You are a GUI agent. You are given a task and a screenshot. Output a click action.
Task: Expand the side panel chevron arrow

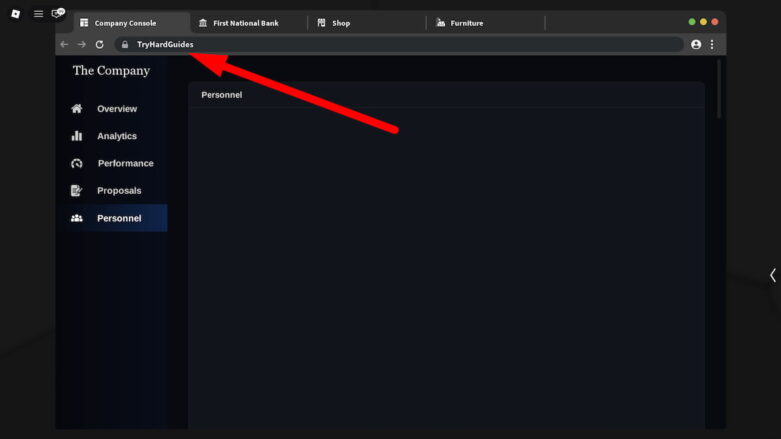(x=773, y=275)
